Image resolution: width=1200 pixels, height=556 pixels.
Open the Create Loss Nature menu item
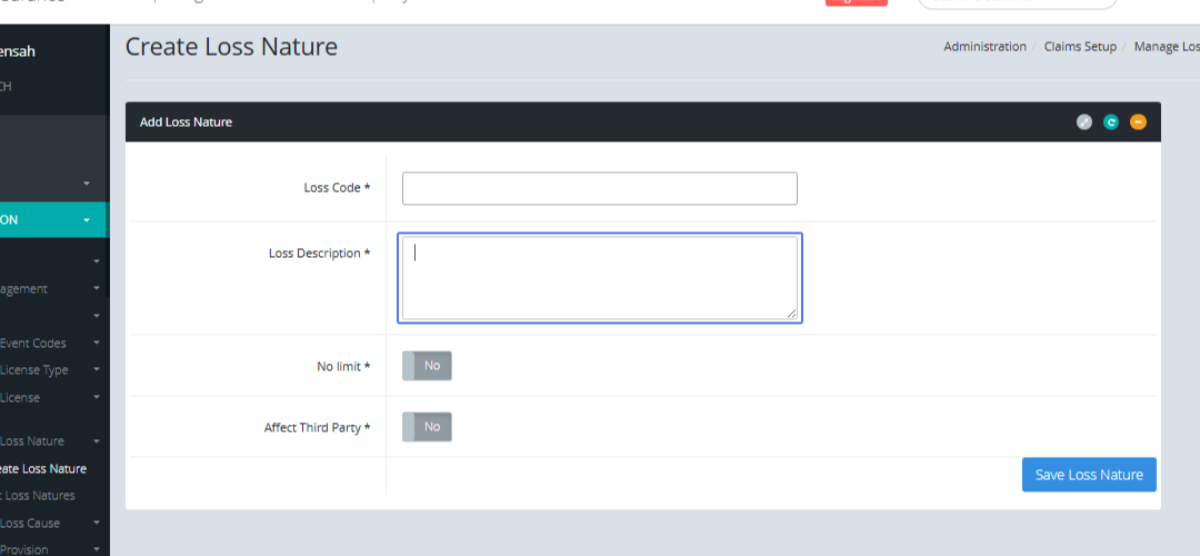[44, 468]
